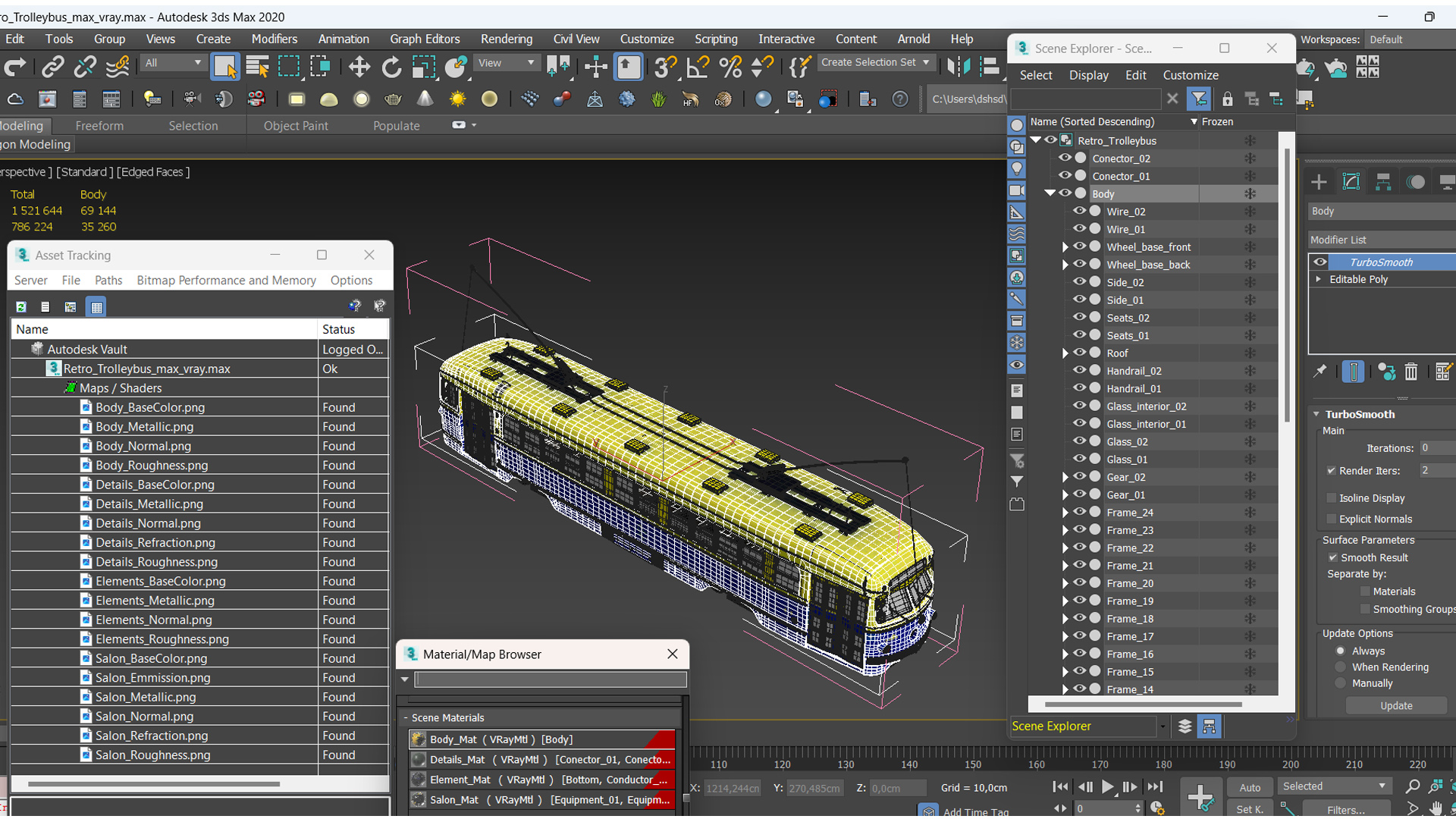Toggle Show End Result icon
The height and width of the screenshot is (819, 1456).
(x=1353, y=372)
